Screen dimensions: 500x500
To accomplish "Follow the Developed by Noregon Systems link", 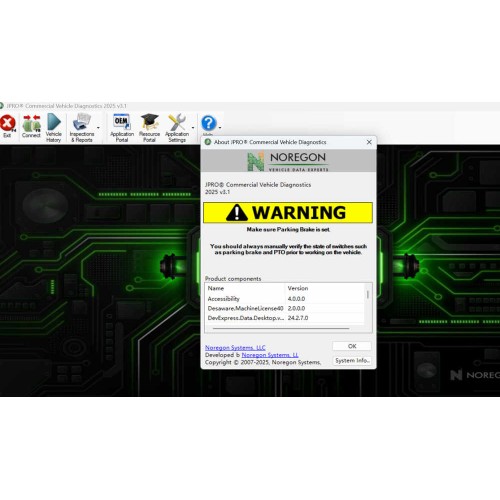I will coord(270,355).
